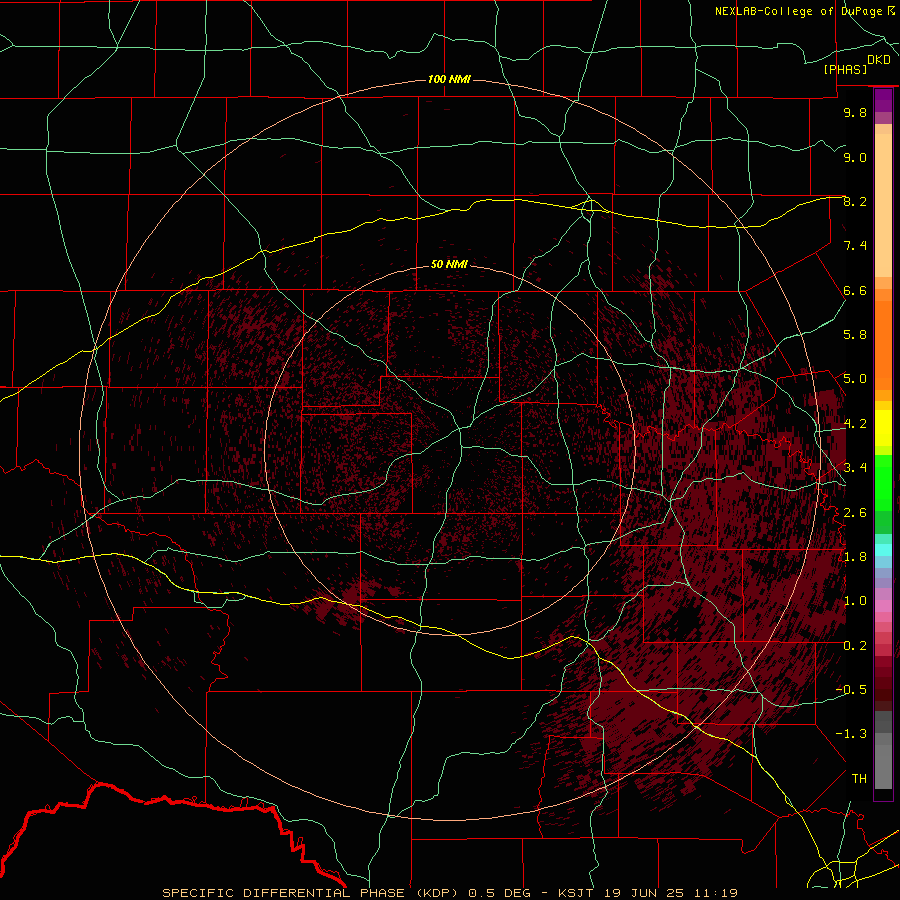Click the gray segment of the color bar
900x900 pixels.
[883, 751]
